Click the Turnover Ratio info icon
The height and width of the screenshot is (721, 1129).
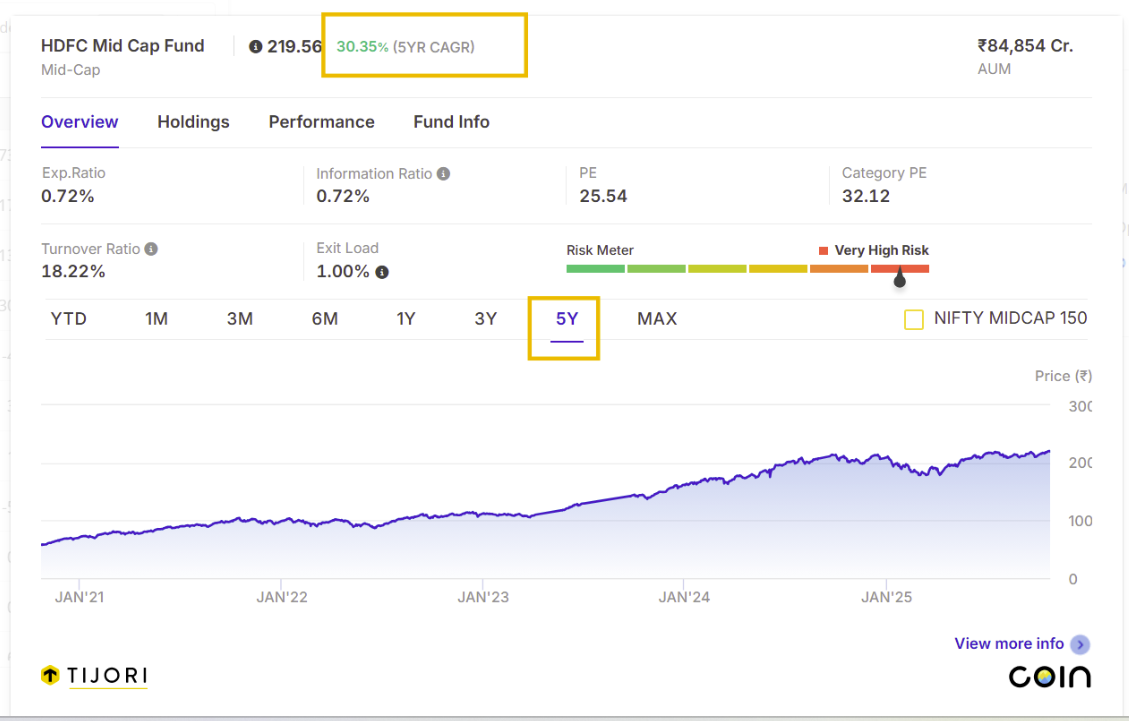pyautogui.click(x=151, y=249)
